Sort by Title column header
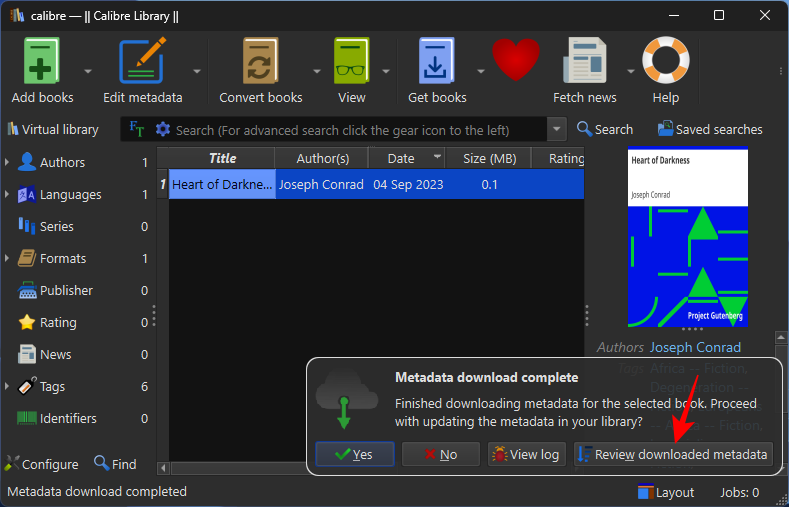The image size is (789, 507). (x=222, y=158)
